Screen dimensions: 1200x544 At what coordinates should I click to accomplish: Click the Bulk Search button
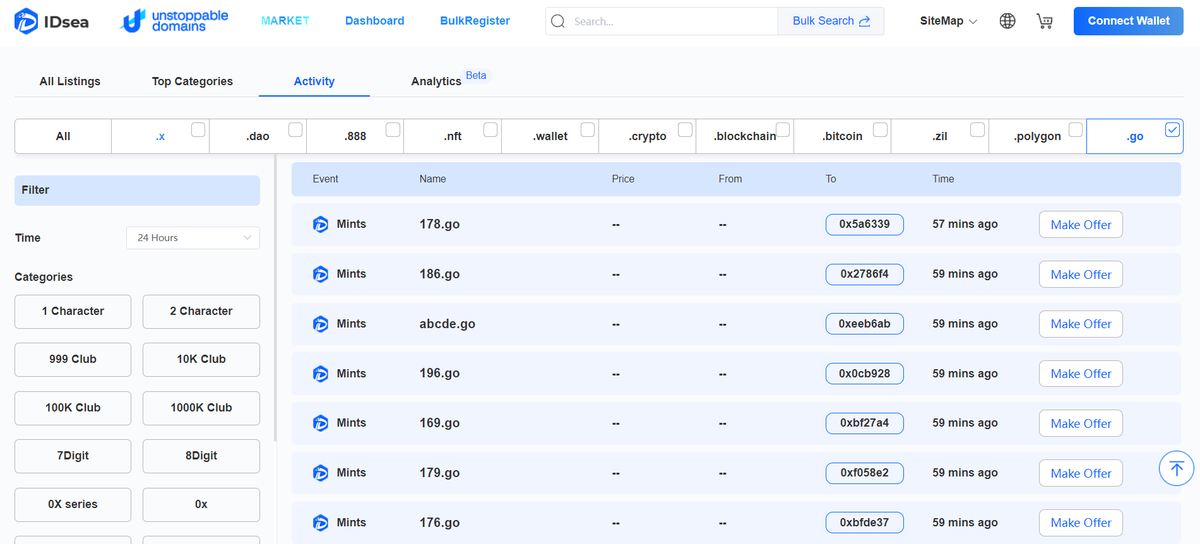[x=831, y=21]
